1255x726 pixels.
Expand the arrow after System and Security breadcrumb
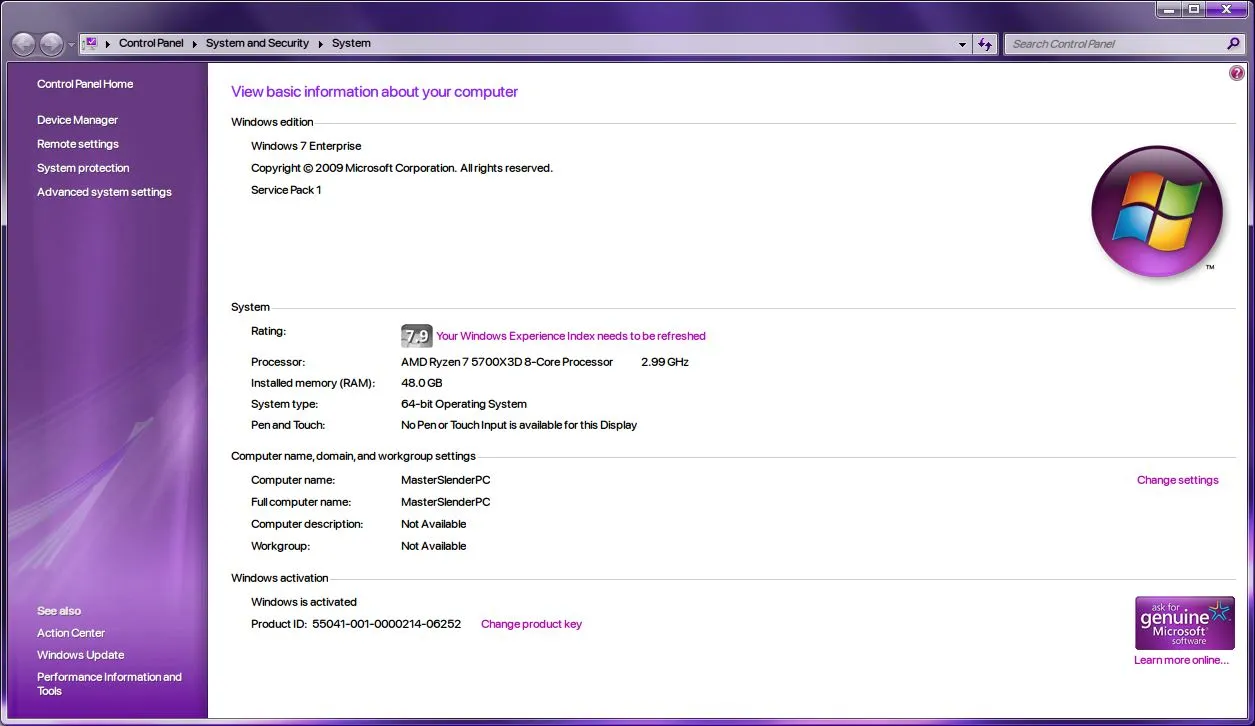pos(321,44)
